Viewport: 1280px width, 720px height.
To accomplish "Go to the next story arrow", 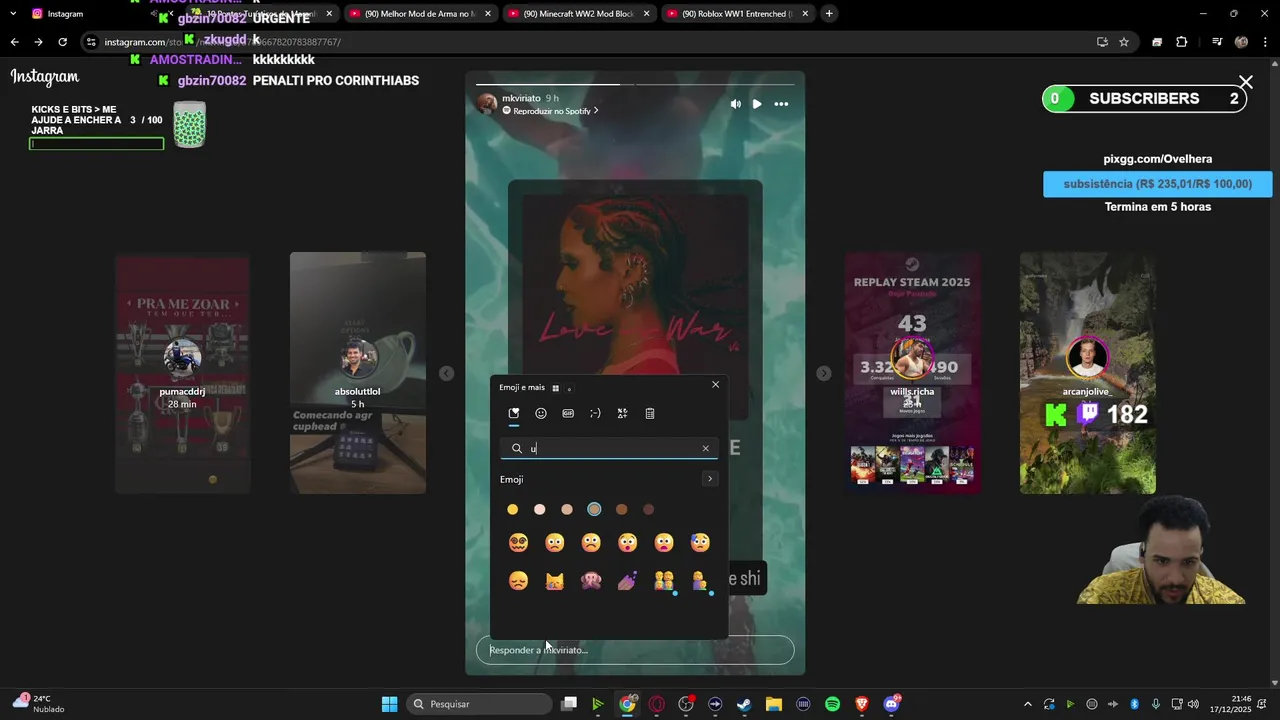I will tap(823, 373).
